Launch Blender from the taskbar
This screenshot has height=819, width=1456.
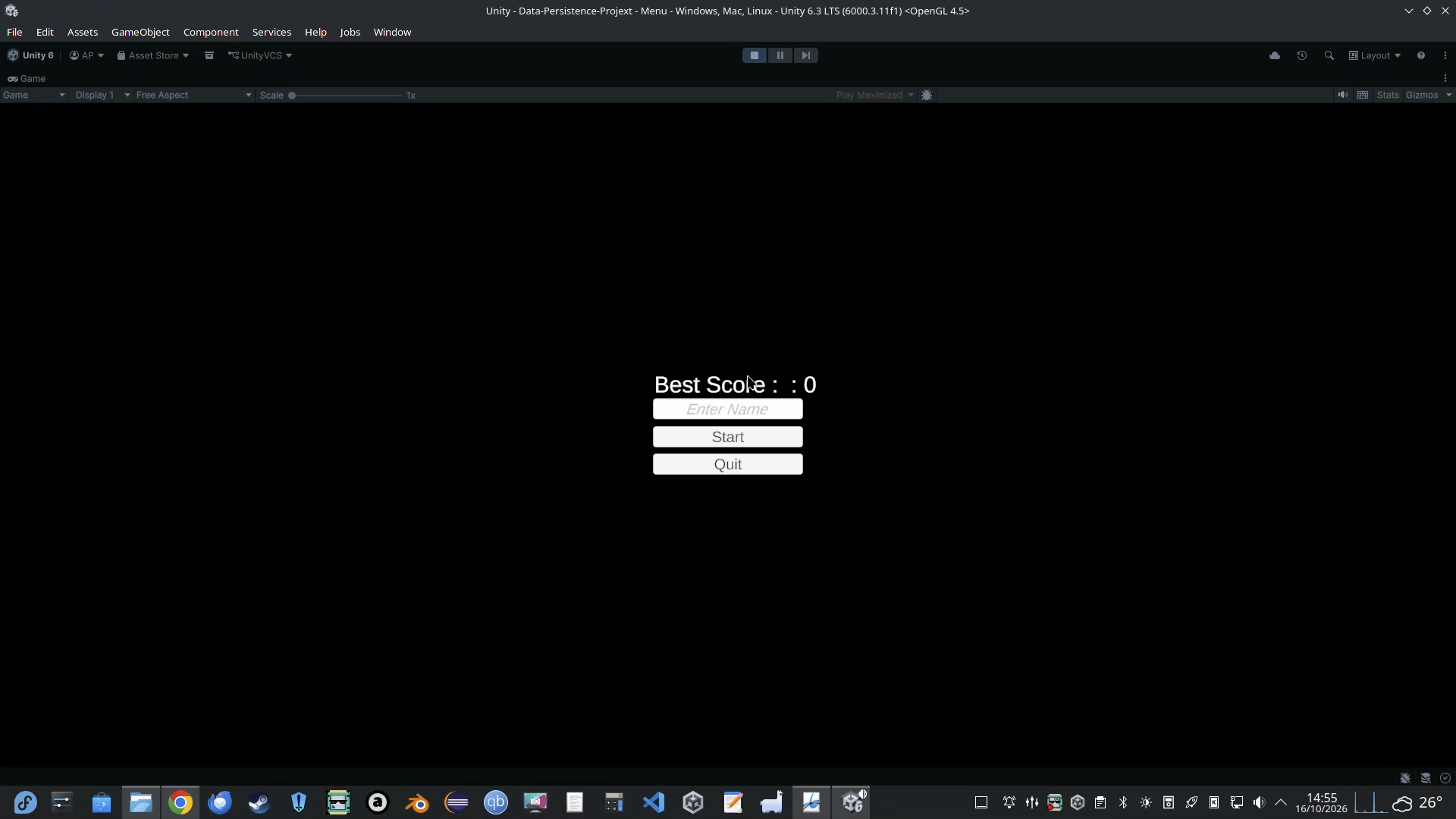tap(417, 802)
